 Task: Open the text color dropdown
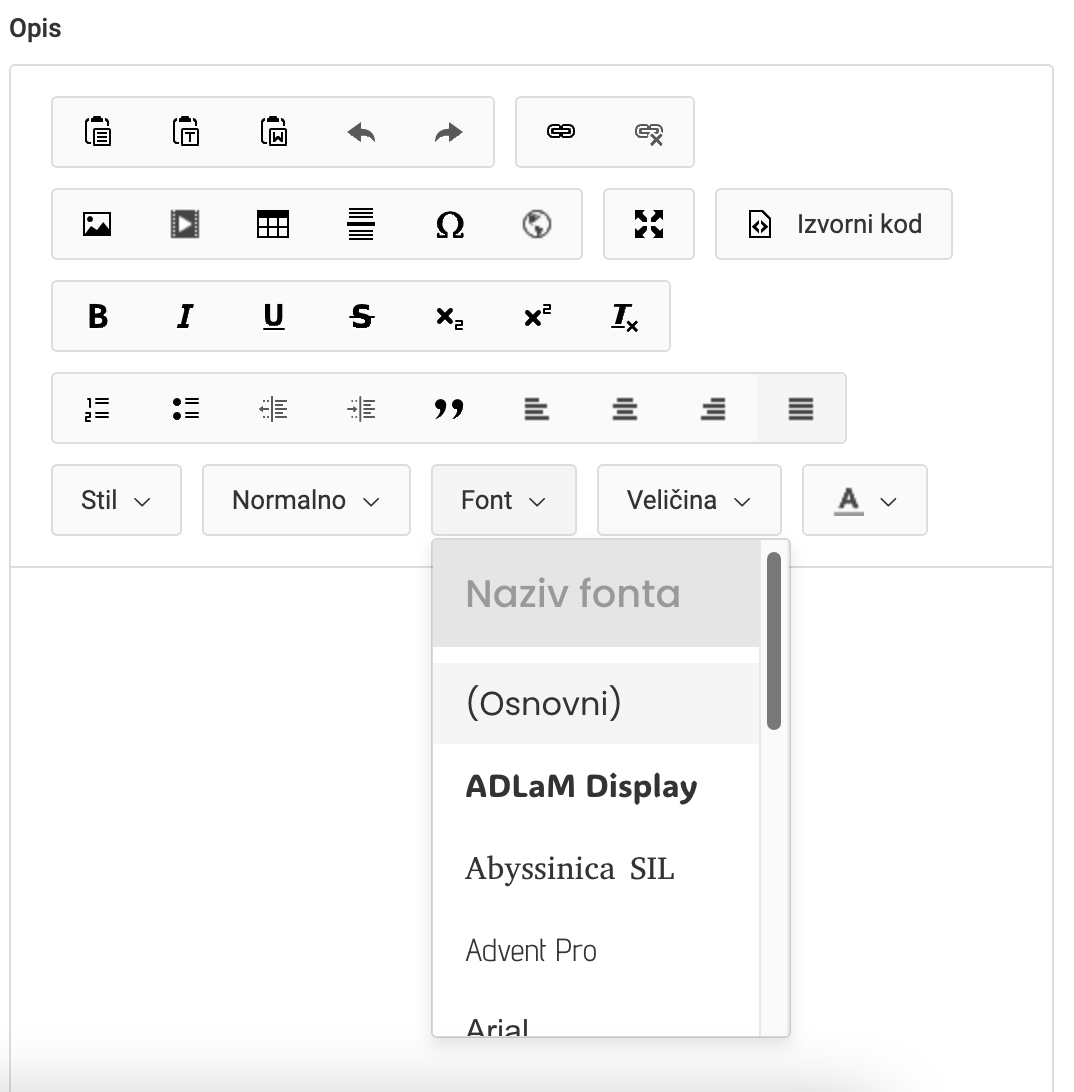coord(864,500)
